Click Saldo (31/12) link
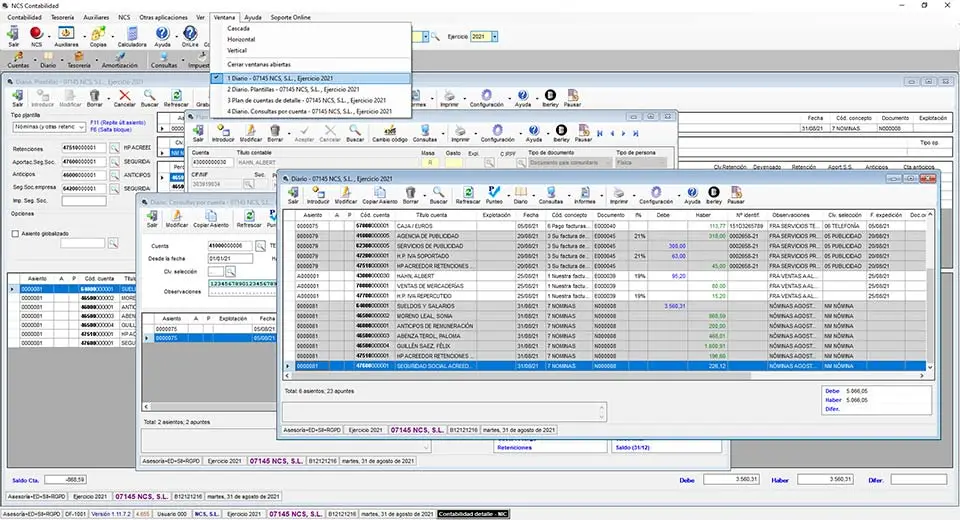The image size is (960, 520). 632,448
